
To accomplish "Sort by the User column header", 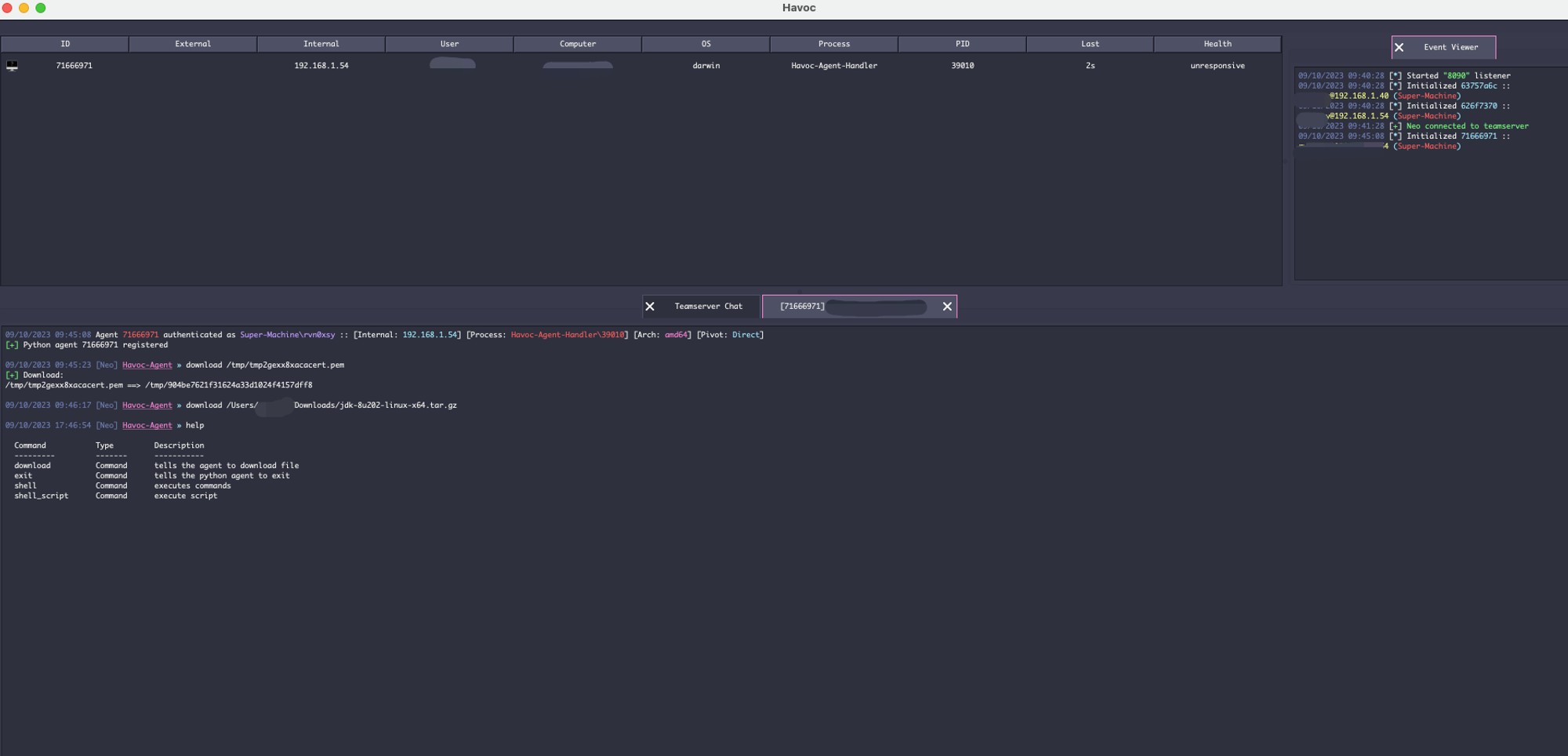I will [x=449, y=44].
